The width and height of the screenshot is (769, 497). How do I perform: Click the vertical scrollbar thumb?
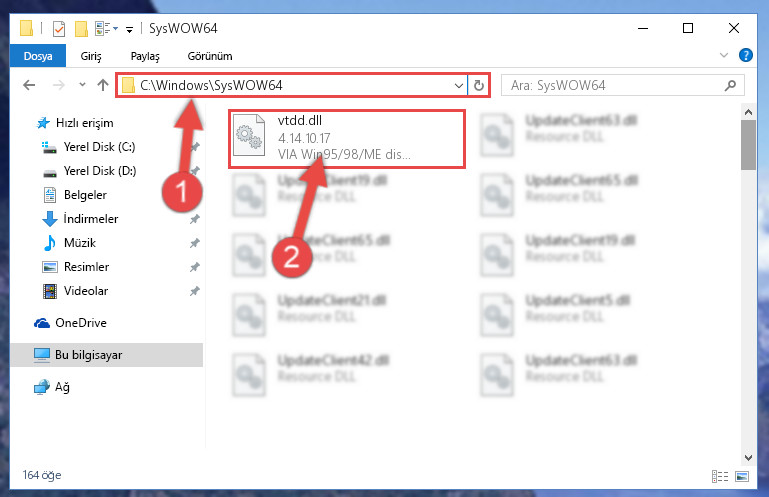click(x=748, y=145)
